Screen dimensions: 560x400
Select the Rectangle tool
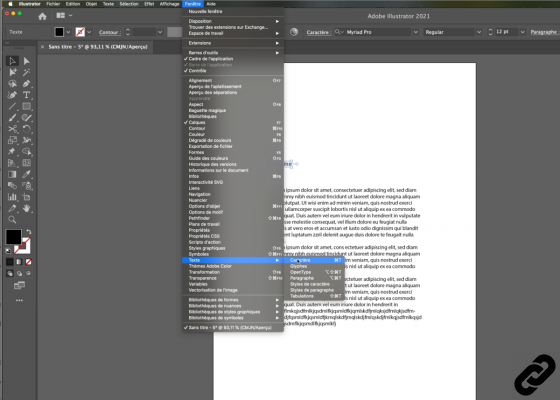coord(26,106)
